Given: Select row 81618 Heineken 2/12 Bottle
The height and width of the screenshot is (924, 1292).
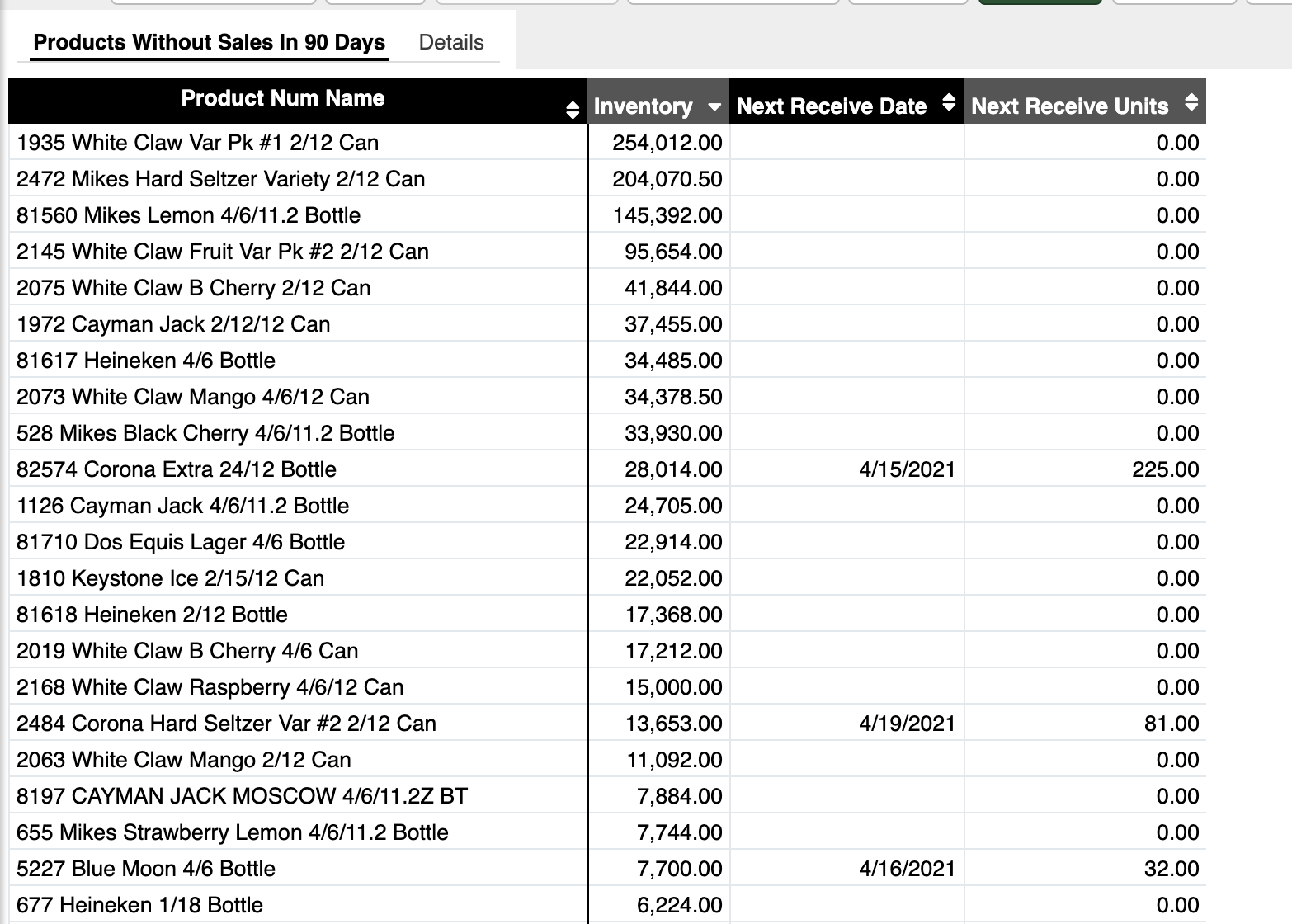Looking at the screenshot, I should click(607, 615).
